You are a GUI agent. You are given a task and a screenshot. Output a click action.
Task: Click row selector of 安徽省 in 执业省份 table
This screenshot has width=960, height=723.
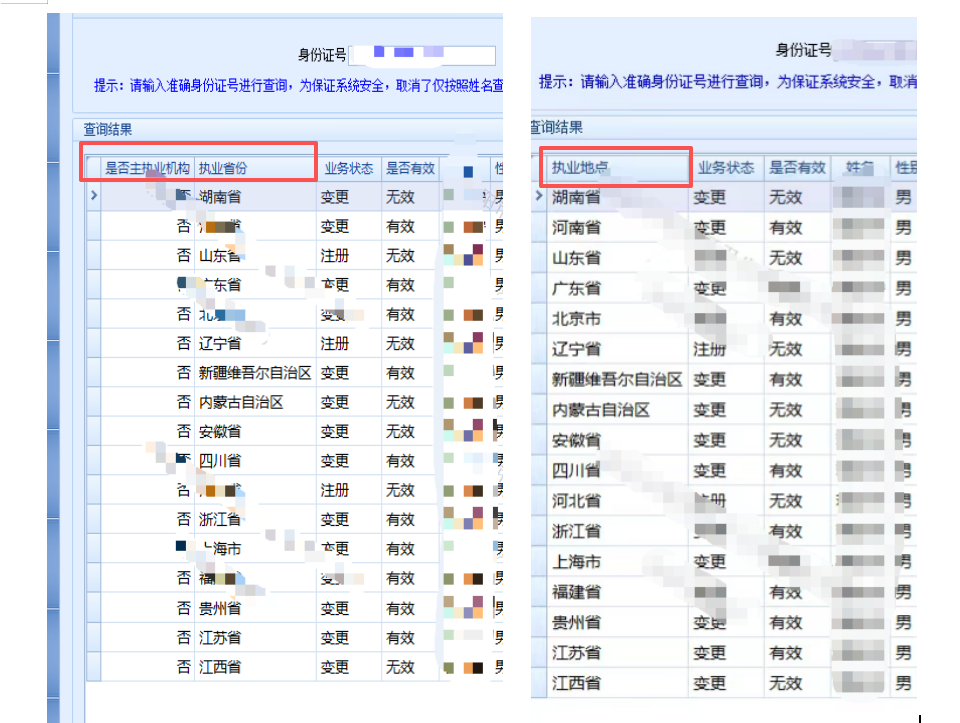[94, 432]
